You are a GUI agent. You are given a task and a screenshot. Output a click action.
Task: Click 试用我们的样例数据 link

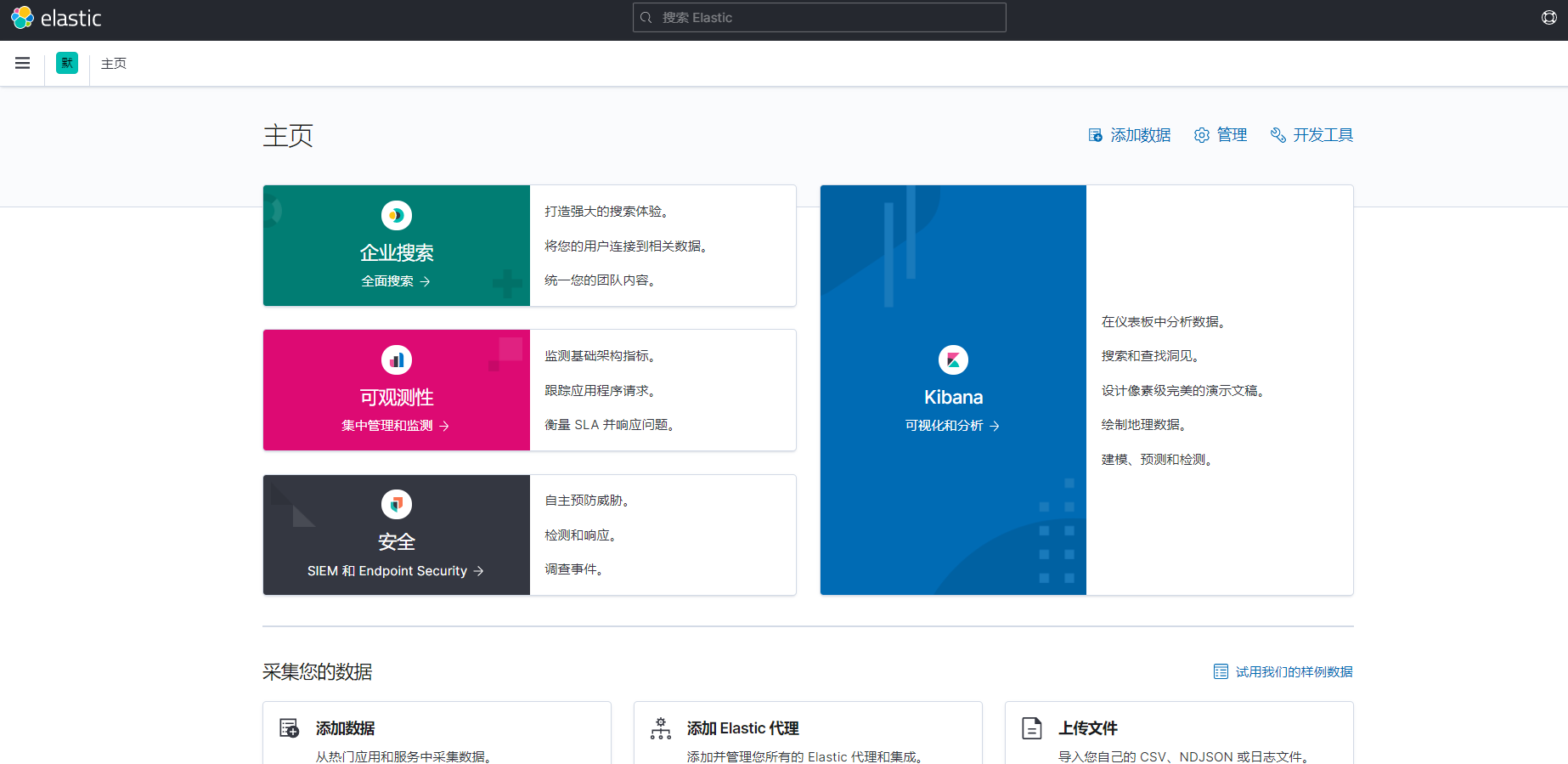1294,672
